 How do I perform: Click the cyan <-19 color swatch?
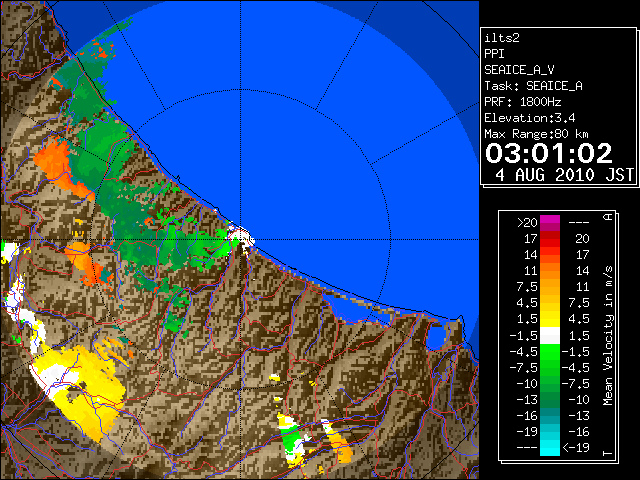[x=550, y=448]
